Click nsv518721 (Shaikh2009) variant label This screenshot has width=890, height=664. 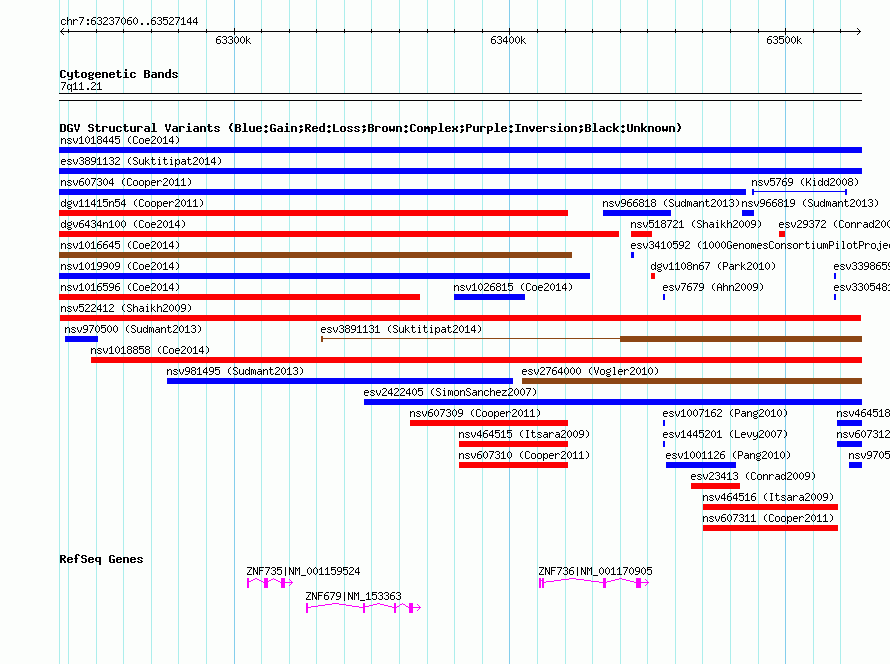click(x=696, y=224)
